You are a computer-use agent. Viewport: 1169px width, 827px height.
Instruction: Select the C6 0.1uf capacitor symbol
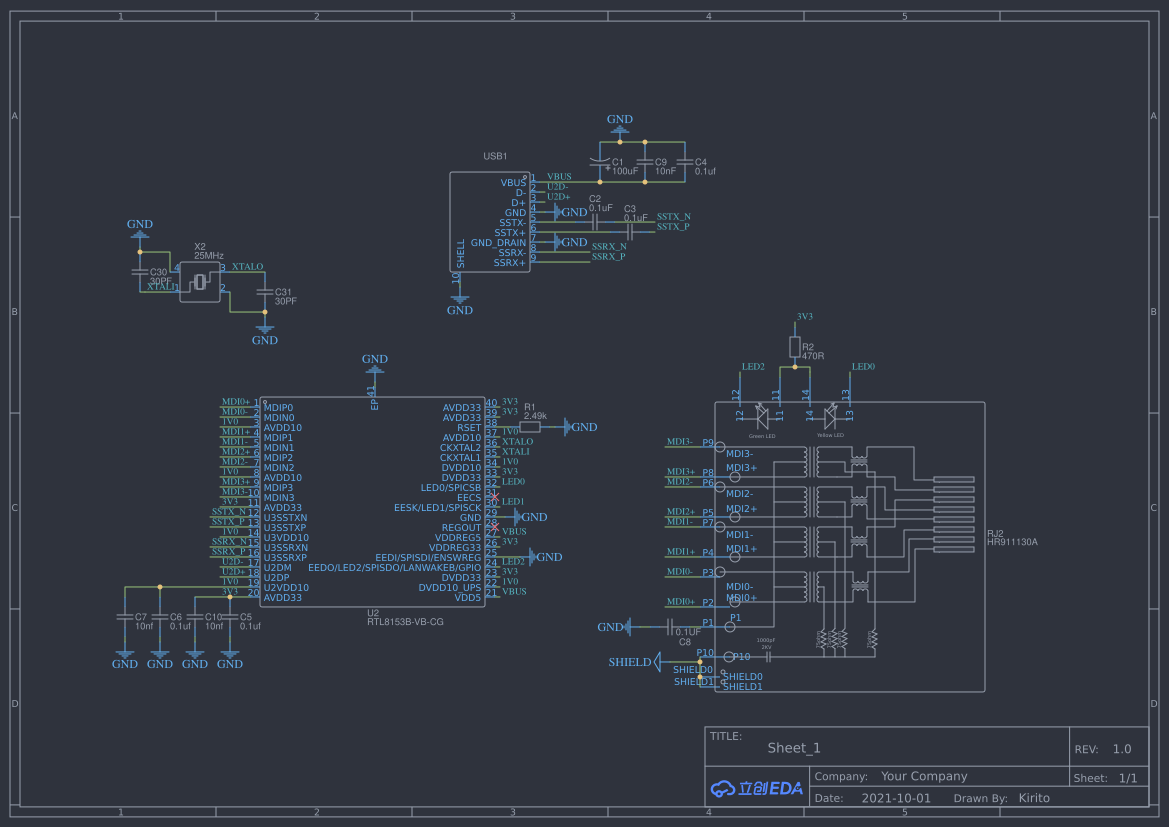pyautogui.click(x=160, y=617)
